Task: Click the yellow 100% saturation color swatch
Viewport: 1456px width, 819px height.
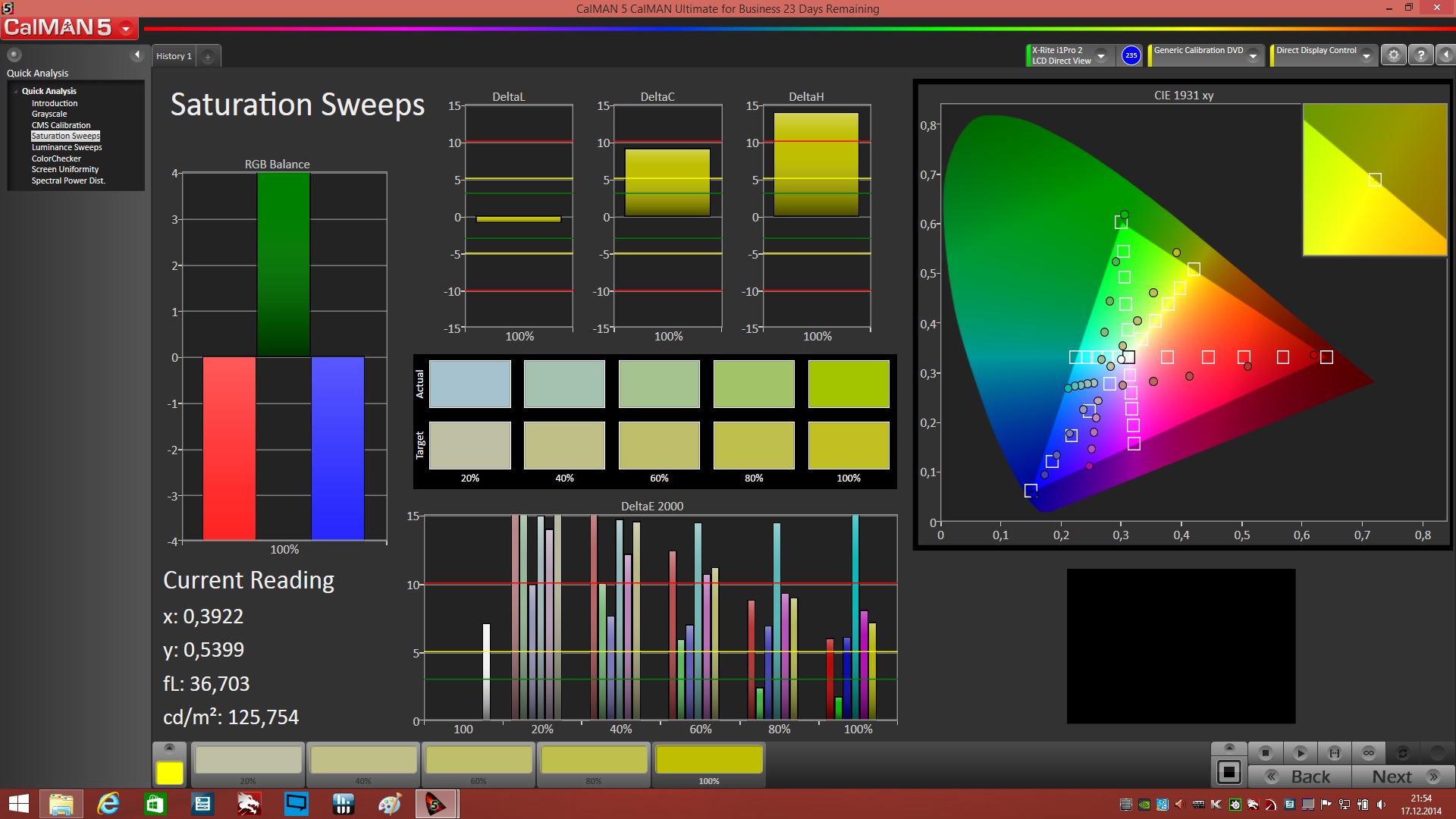Action: (x=711, y=763)
